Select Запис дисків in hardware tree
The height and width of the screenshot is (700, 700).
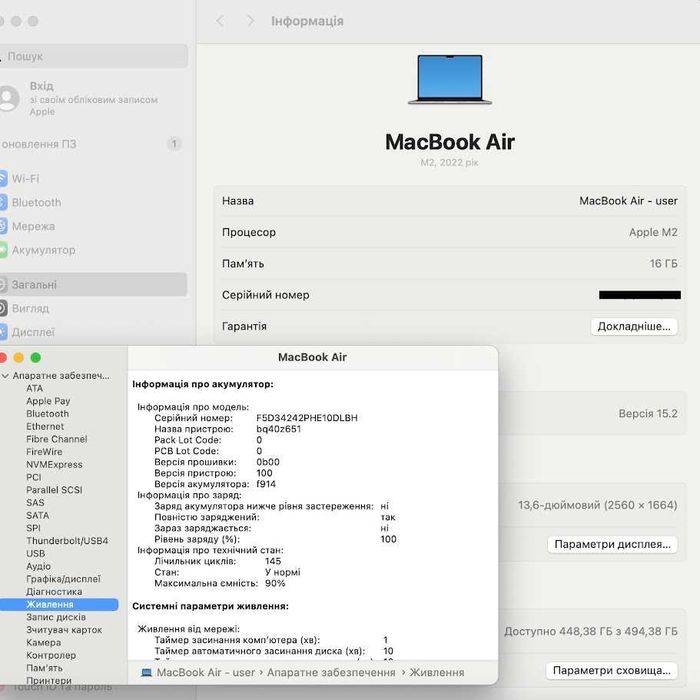56,617
